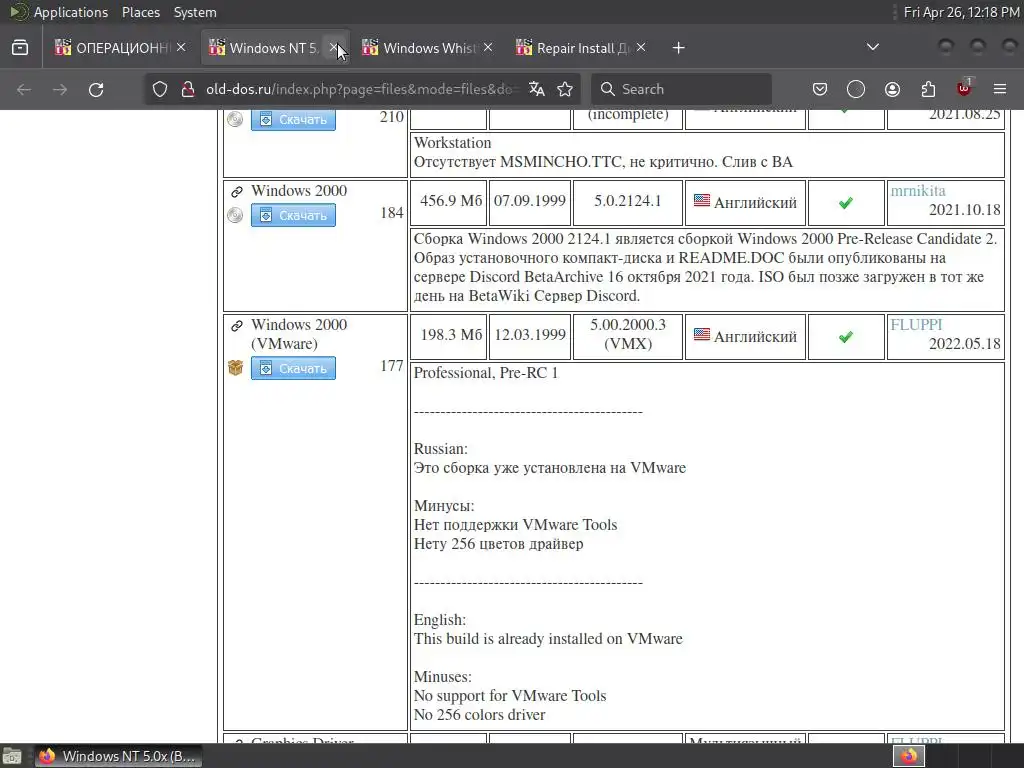Image resolution: width=1024 pixels, height=768 pixels.
Task: Go forward to the next page
Action: tap(60, 89)
